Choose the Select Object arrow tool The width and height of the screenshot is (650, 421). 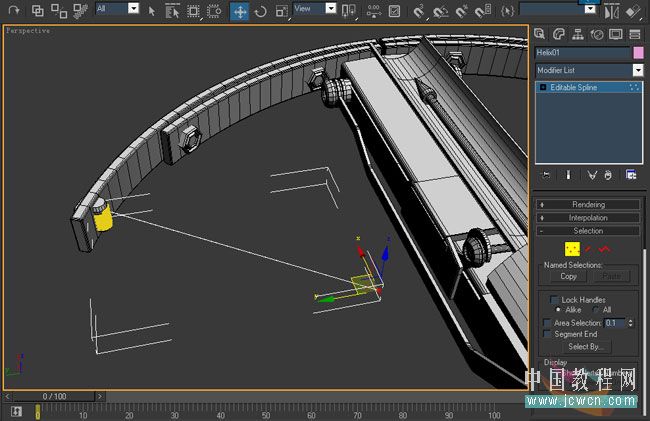(152, 11)
